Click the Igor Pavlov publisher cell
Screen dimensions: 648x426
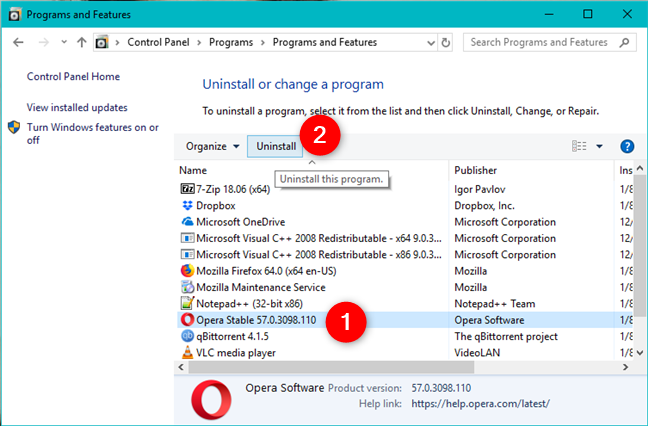480,189
